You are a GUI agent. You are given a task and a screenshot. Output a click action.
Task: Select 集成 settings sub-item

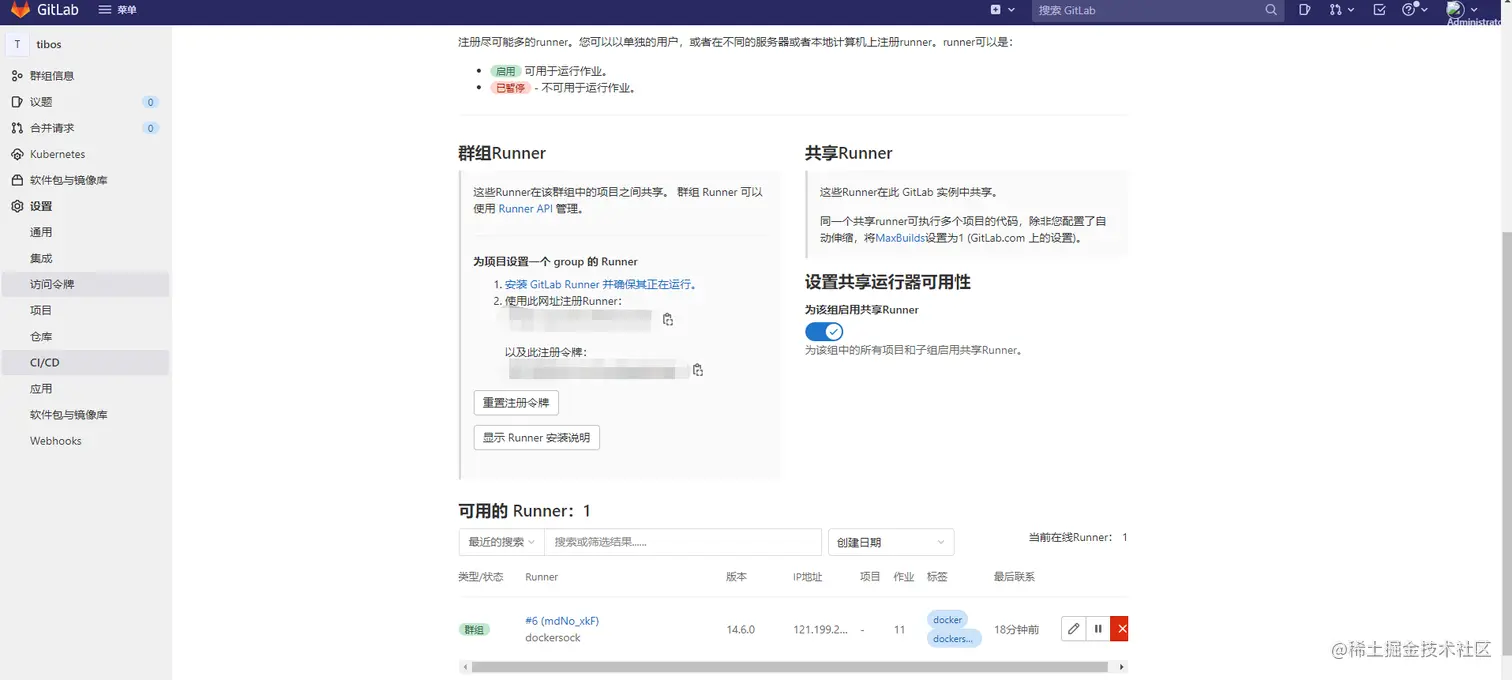coord(41,258)
